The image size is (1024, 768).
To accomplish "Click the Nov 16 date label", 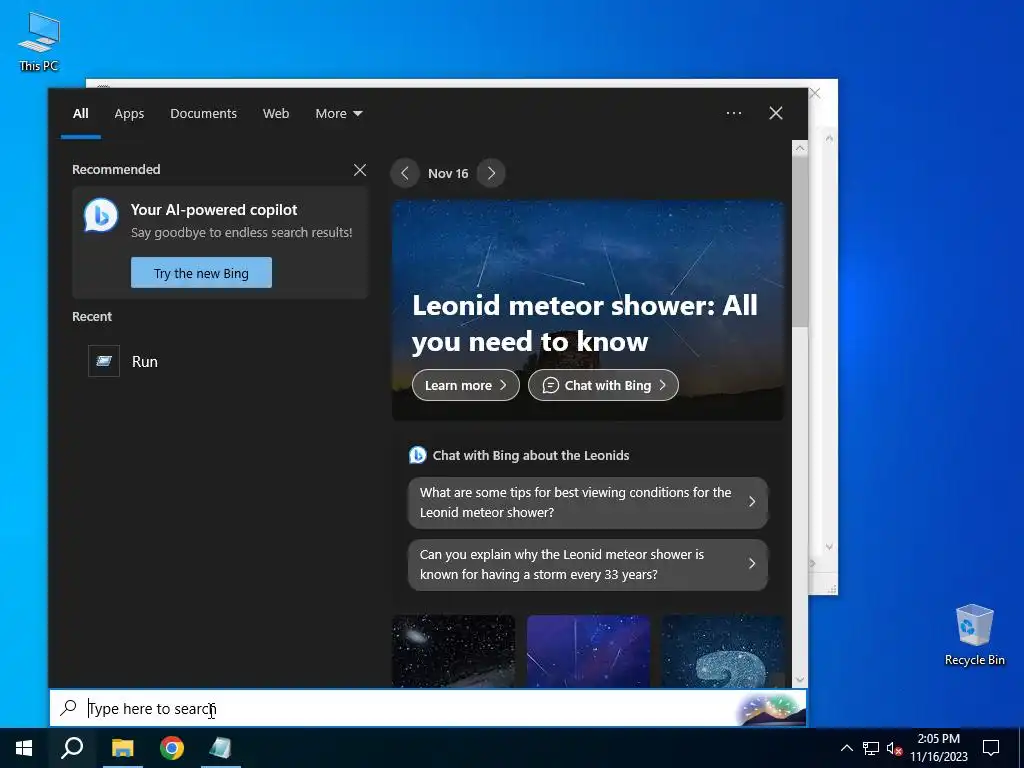I will 448,174.
